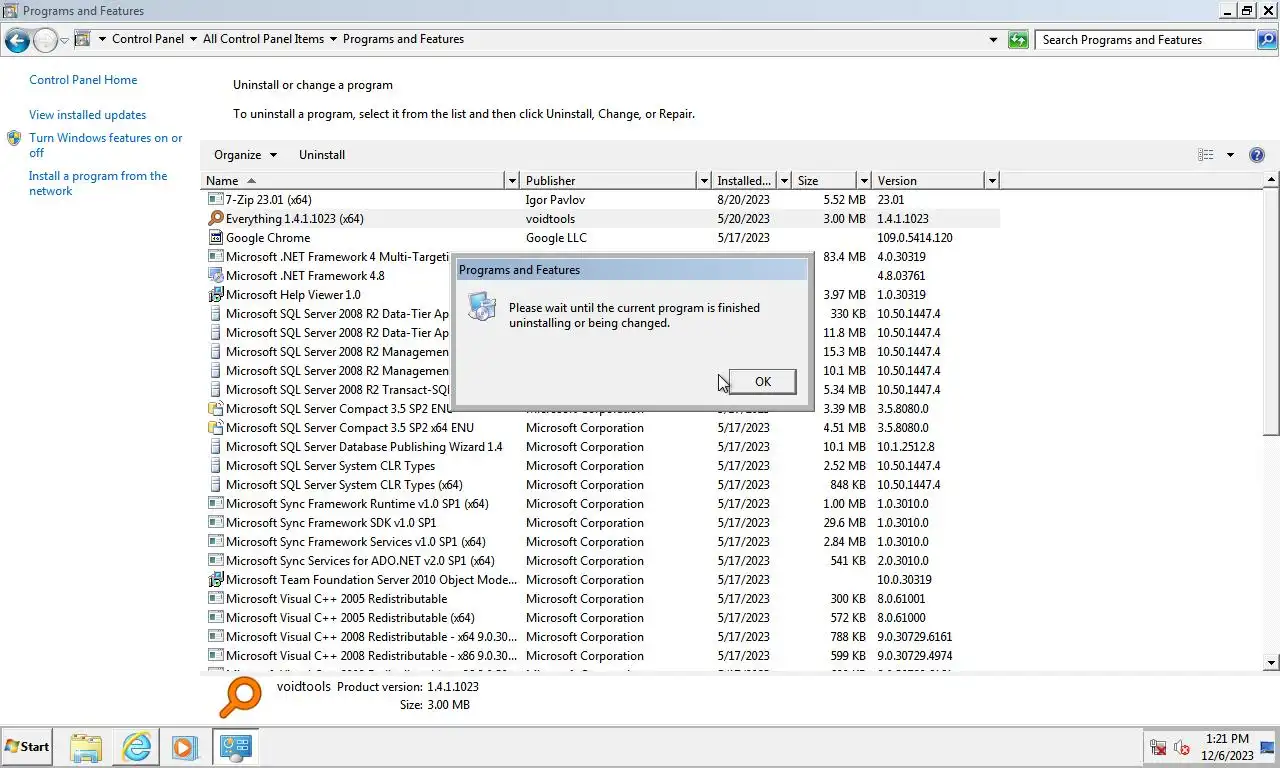Click the Search Programs and Features field
Screen dimensions: 1280x768
[x=1146, y=40]
